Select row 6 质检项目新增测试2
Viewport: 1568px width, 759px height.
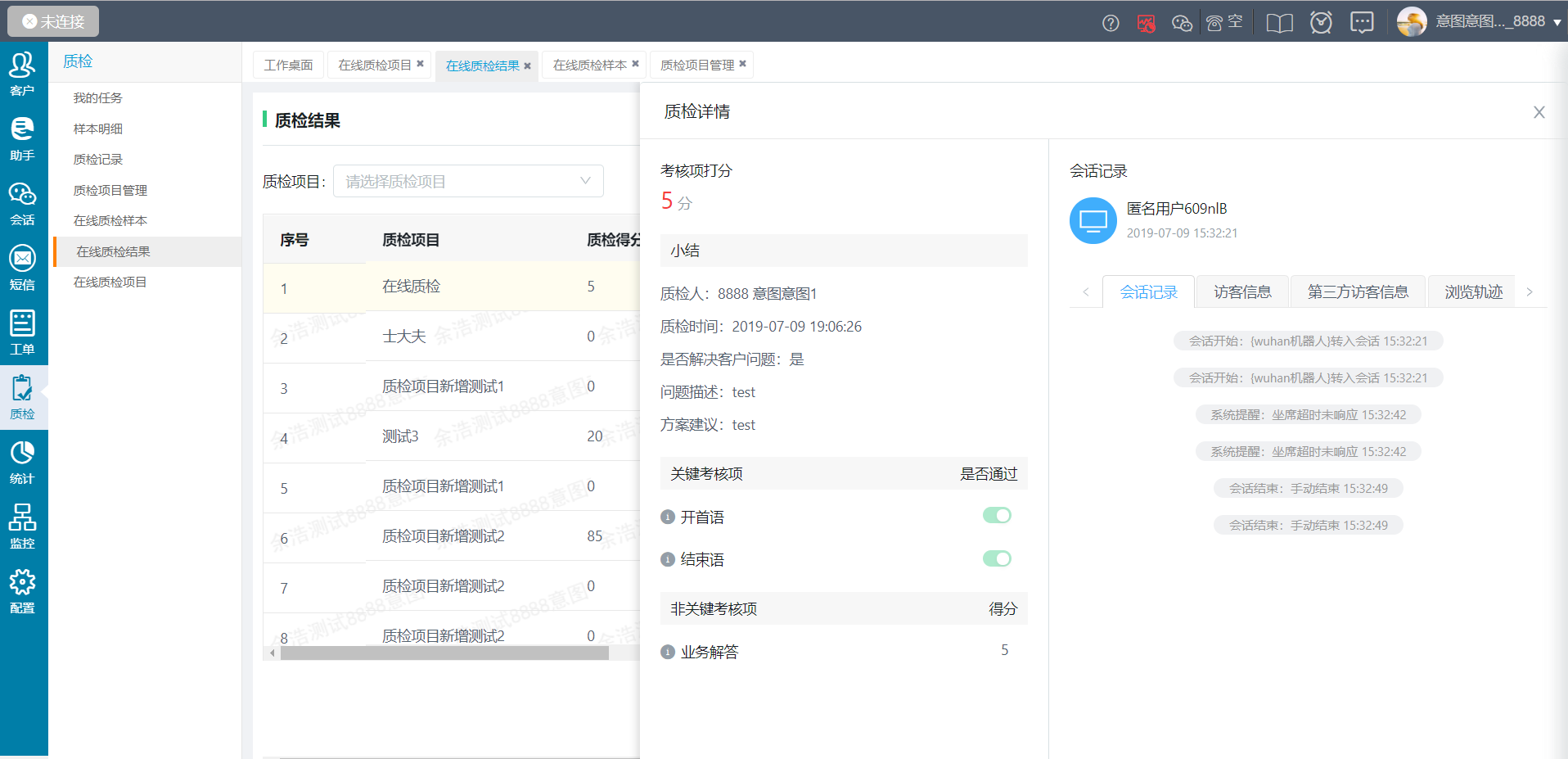(x=452, y=536)
